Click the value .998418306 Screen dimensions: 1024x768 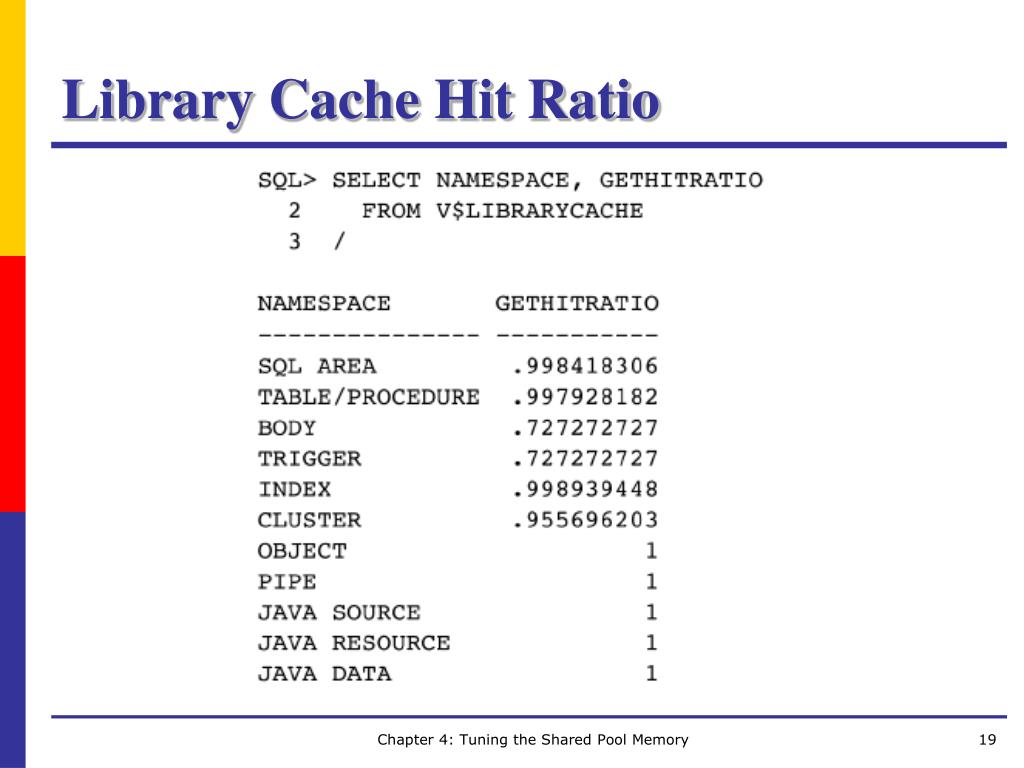tap(585, 366)
